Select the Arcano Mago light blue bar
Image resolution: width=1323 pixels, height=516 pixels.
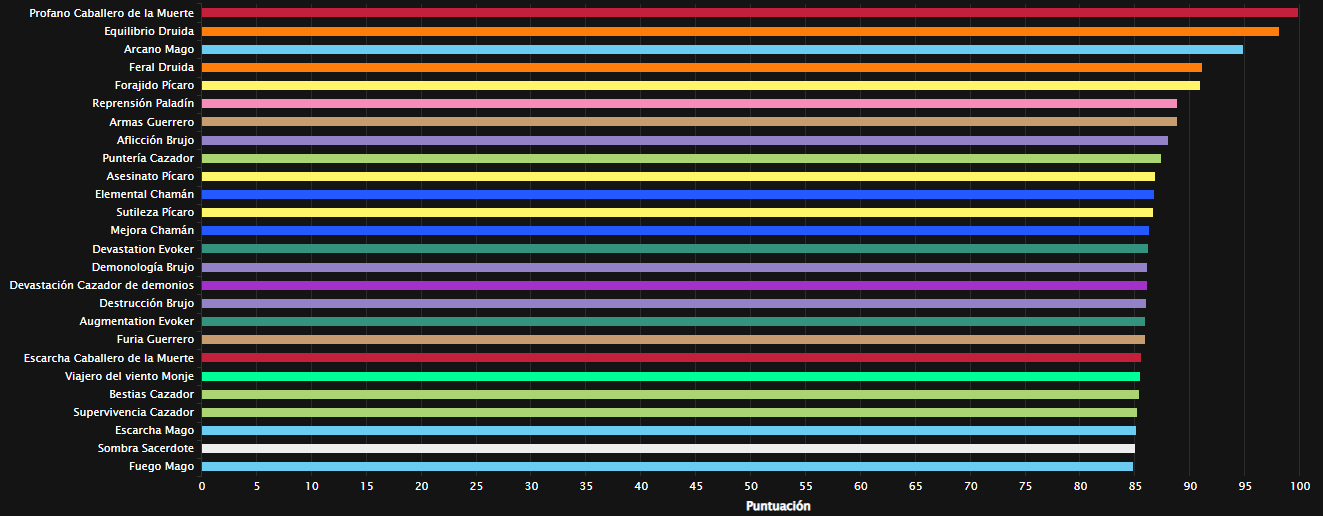point(722,49)
